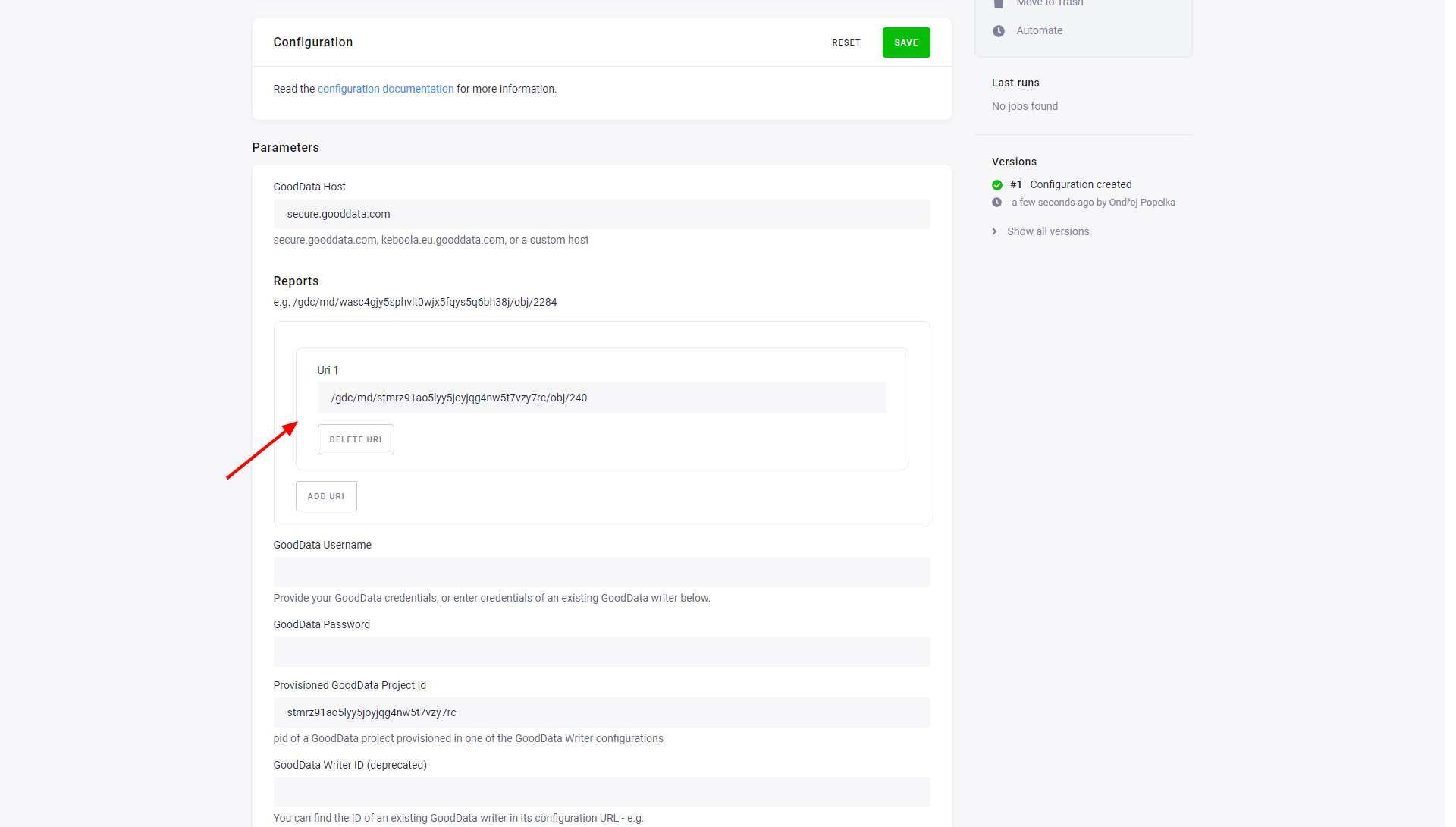Click the Parameters heading
1456x827 pixels.
pos(285,147)
